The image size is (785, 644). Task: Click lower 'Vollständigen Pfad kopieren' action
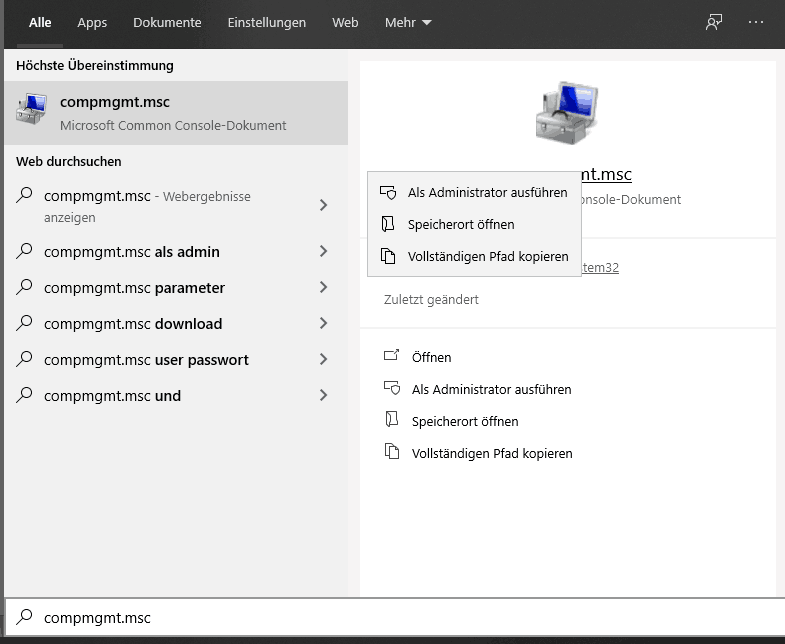(x=492, y=453)
